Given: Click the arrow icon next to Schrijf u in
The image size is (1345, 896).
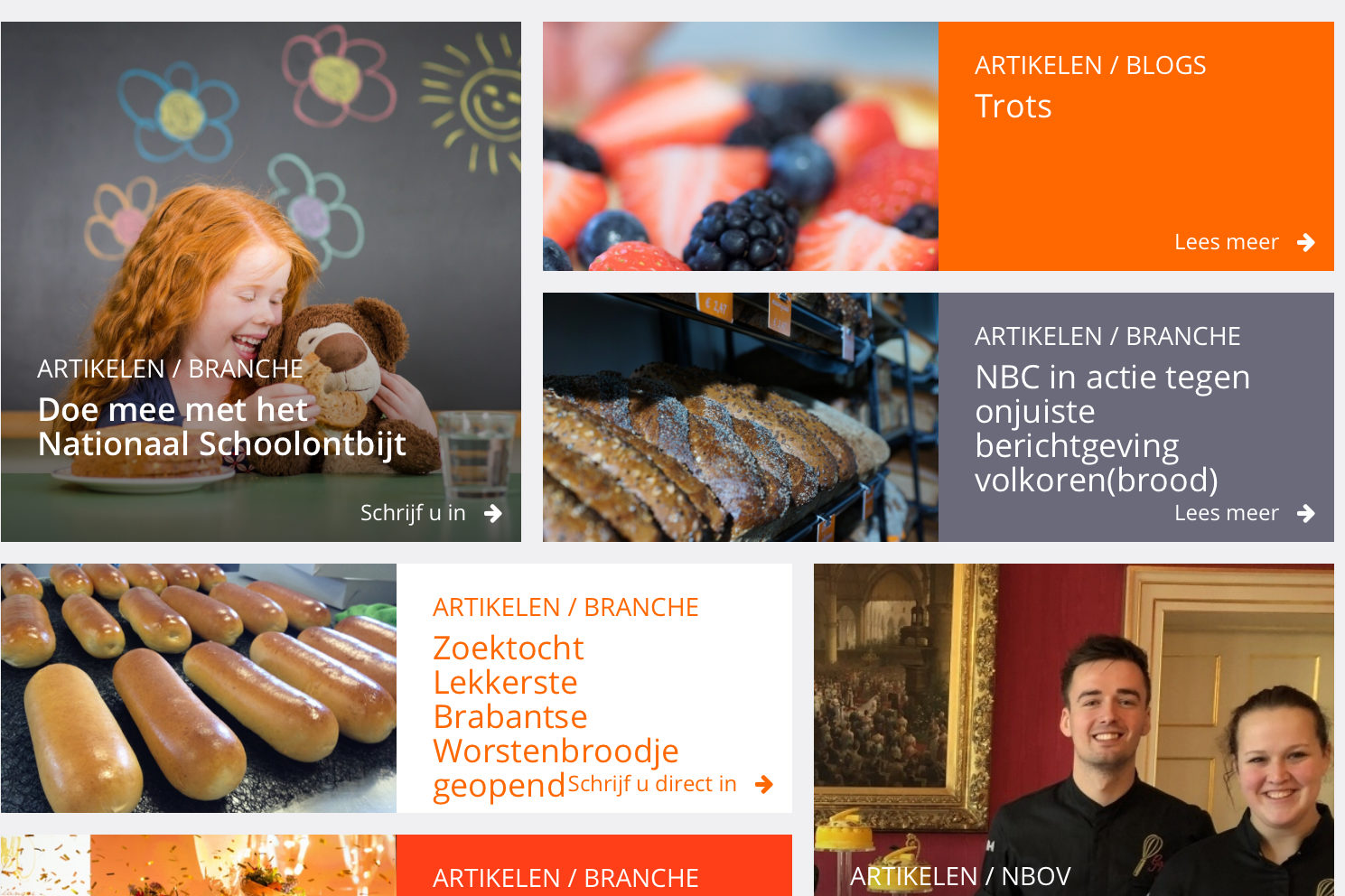Looking at the screenshot, I should coord(492,513).
